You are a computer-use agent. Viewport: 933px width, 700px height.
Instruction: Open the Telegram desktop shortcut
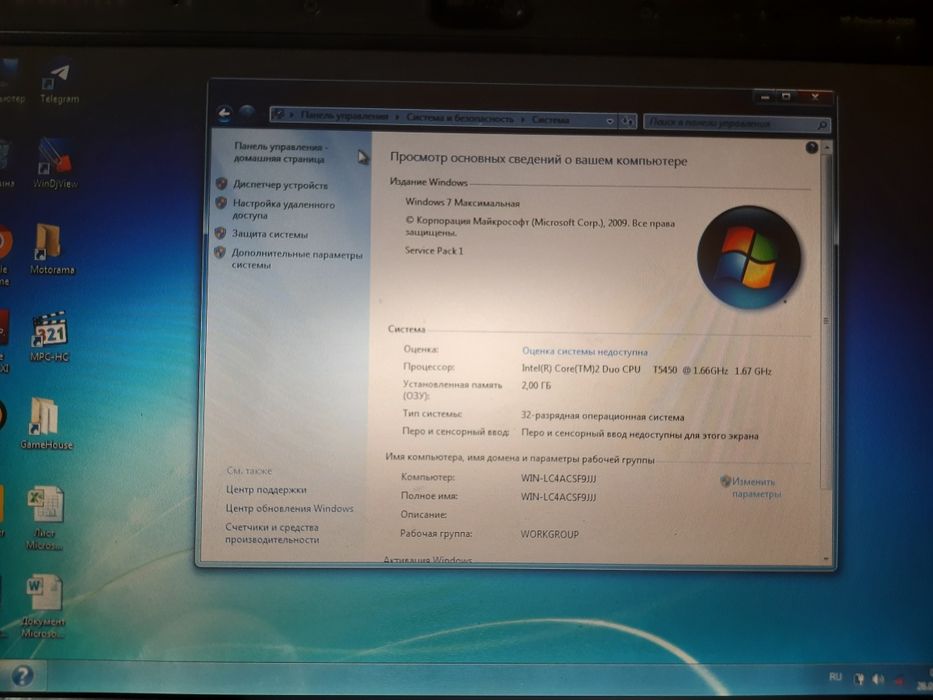point(59,83)
